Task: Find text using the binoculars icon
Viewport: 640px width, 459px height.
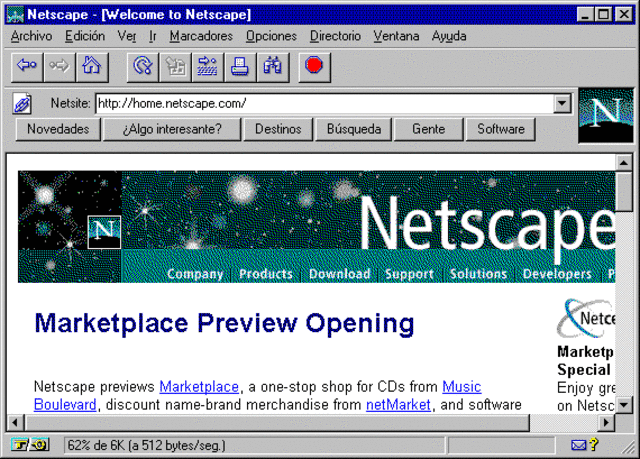Action: click(x=273, y=67)
